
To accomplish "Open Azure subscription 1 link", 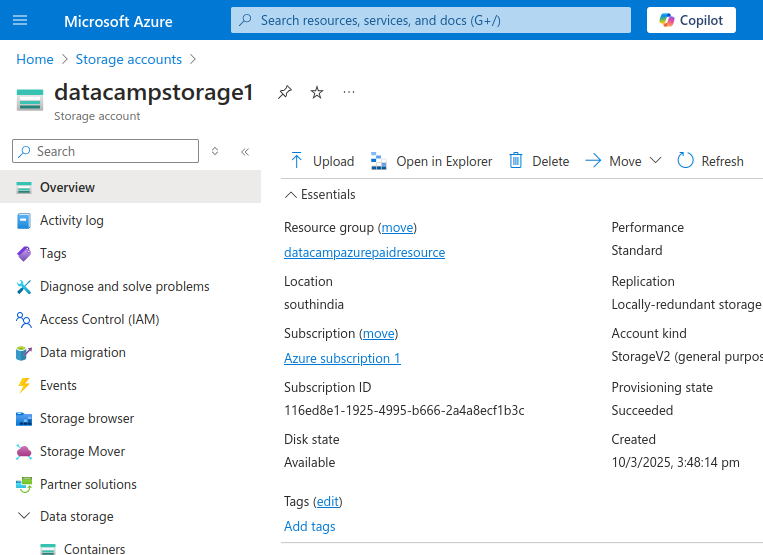I will coord(342,358).
